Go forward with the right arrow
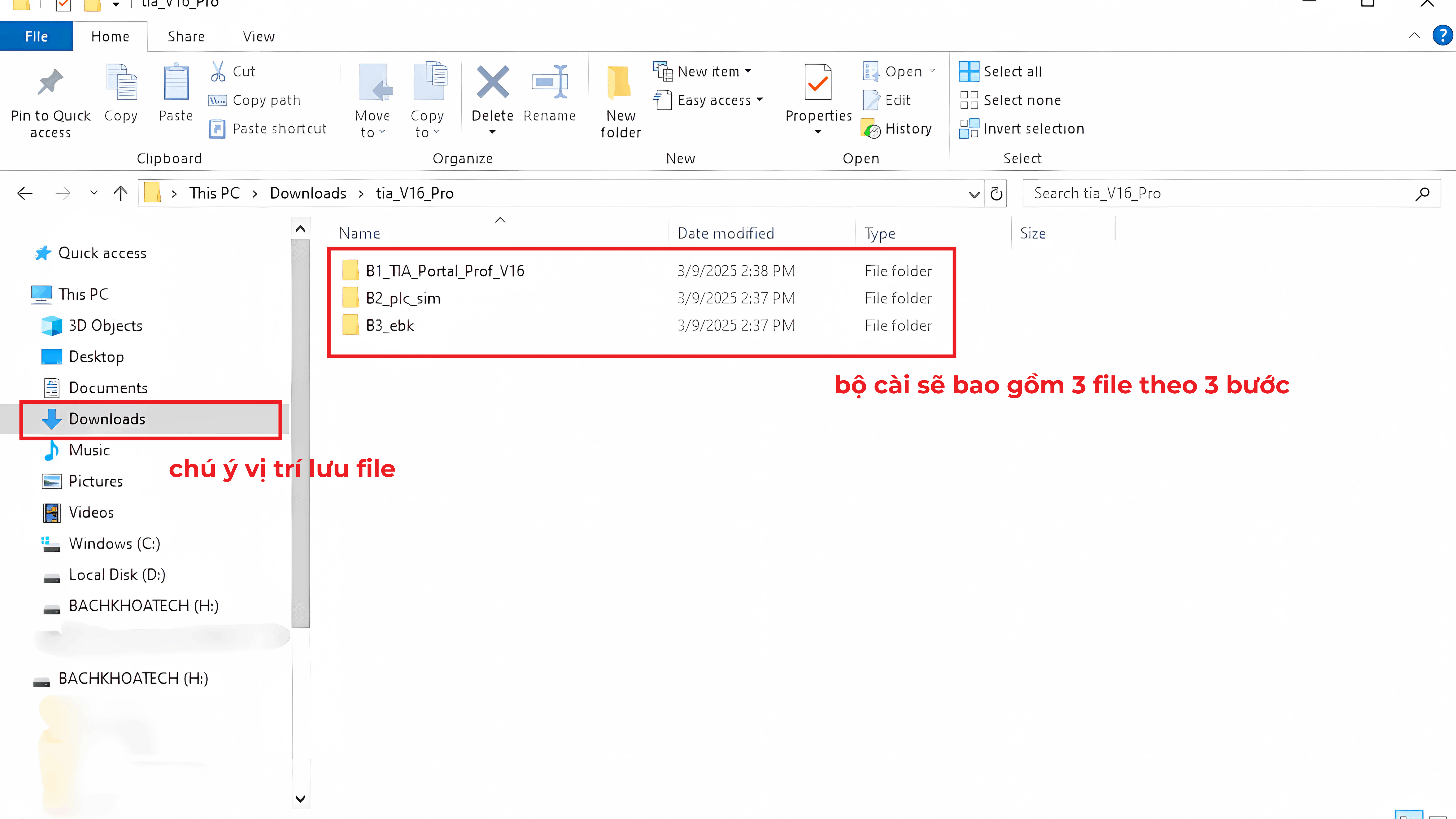Screen dimensions: 1456x819 click(x=63, y=193)
